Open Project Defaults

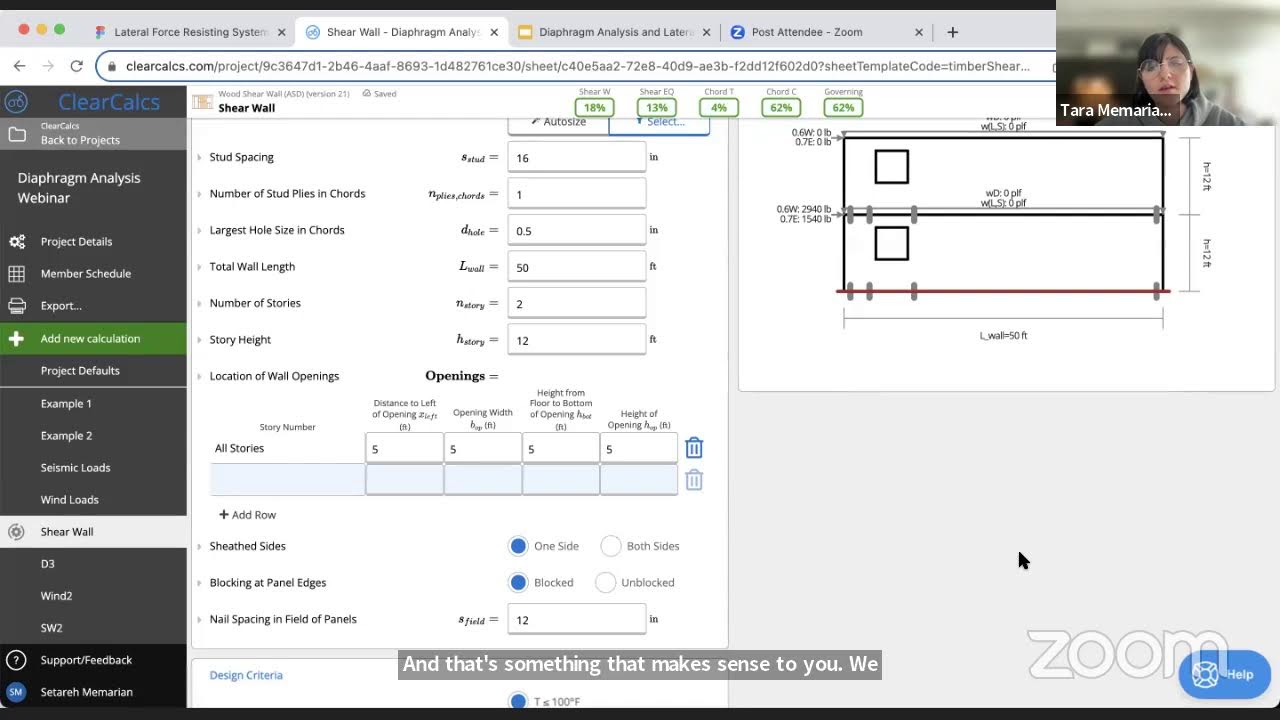coord(80,371)
